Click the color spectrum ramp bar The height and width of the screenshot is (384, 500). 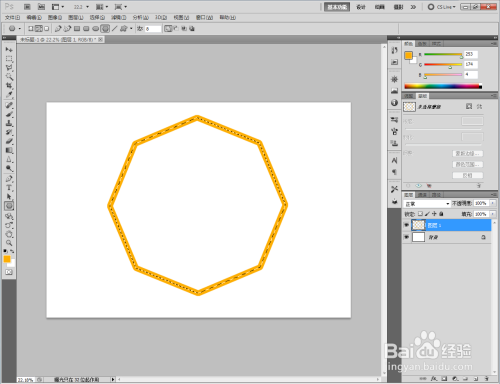(x=443, y=86)
